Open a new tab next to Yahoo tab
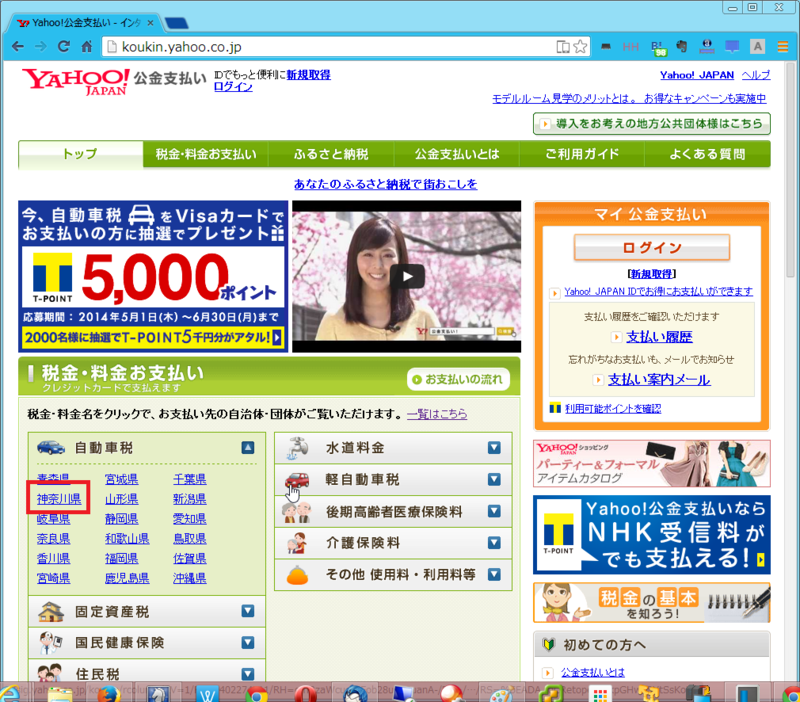Viewport: 800px width, 702px height. click(177, 23)
